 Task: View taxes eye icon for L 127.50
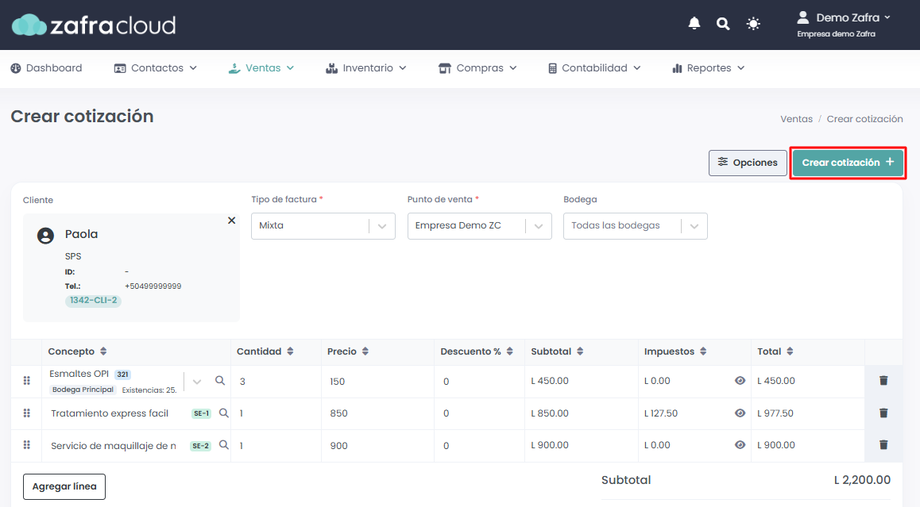pyautogui.click(x=740, y=413)
